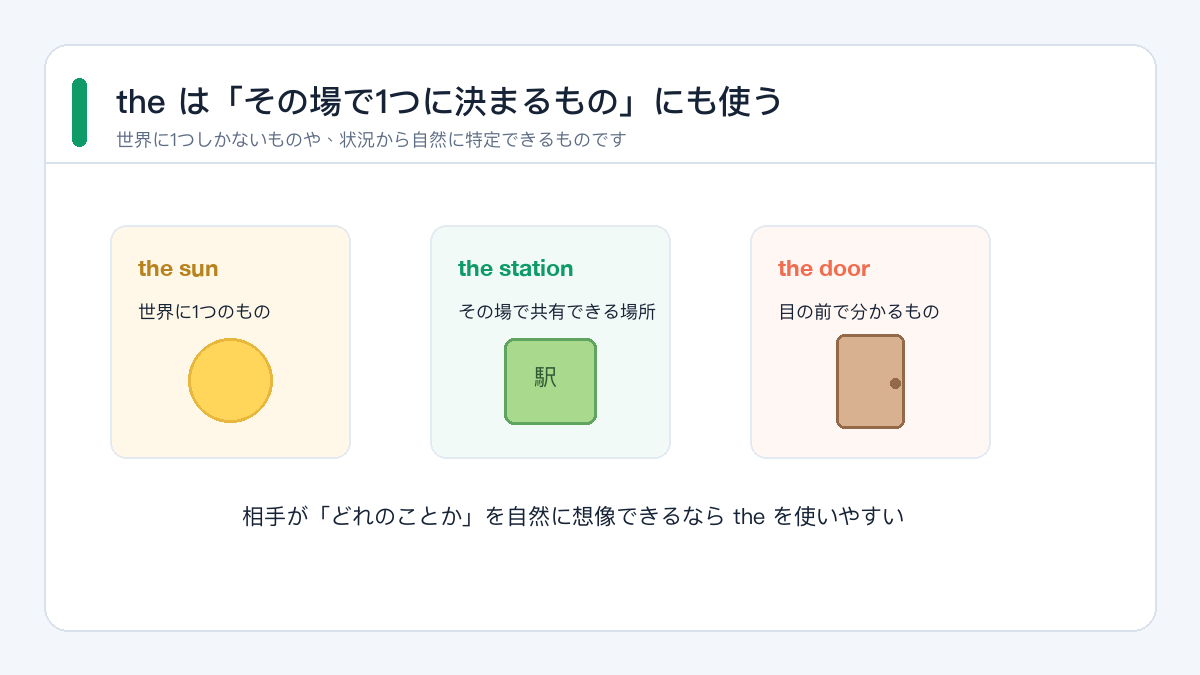This screenshot has height=675, width=1200.
Task: Click the round doorknob on the door
Action: (x=895, y=383)
